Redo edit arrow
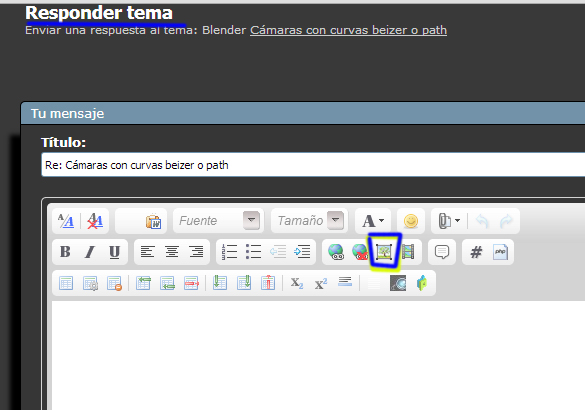Viewport: 585px width, 410px height. click(x=506, y=221)
